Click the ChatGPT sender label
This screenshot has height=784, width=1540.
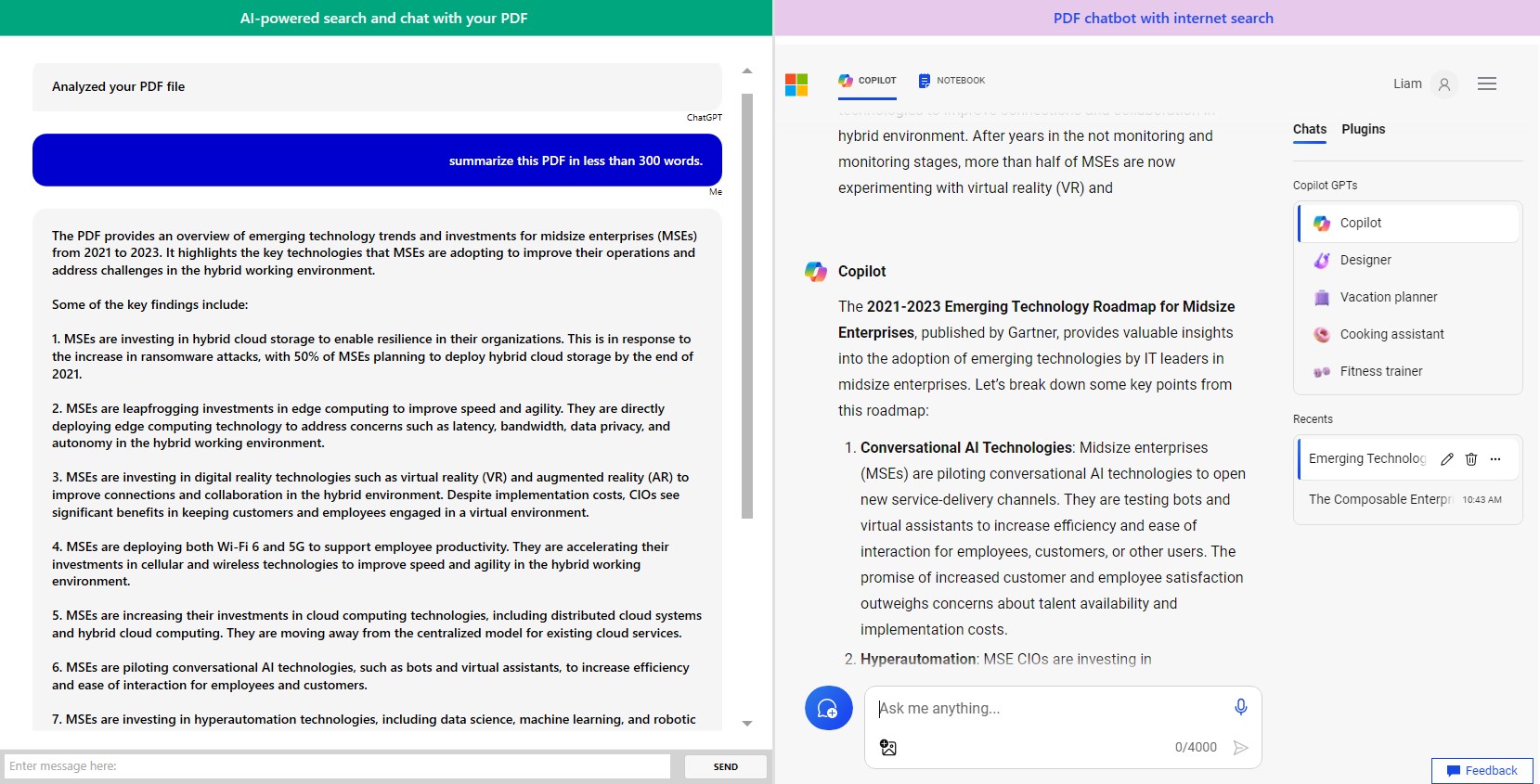point(704,118)
